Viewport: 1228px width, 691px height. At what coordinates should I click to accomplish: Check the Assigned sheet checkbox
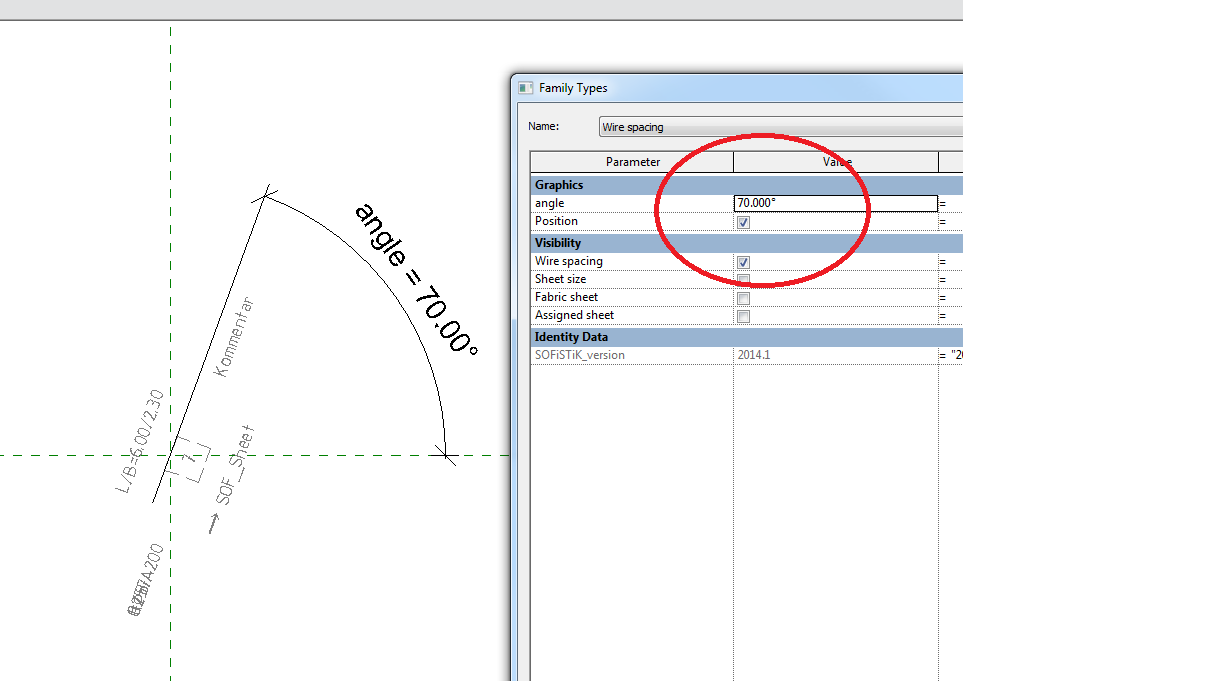pyautogui.click(x=743, y=316)
